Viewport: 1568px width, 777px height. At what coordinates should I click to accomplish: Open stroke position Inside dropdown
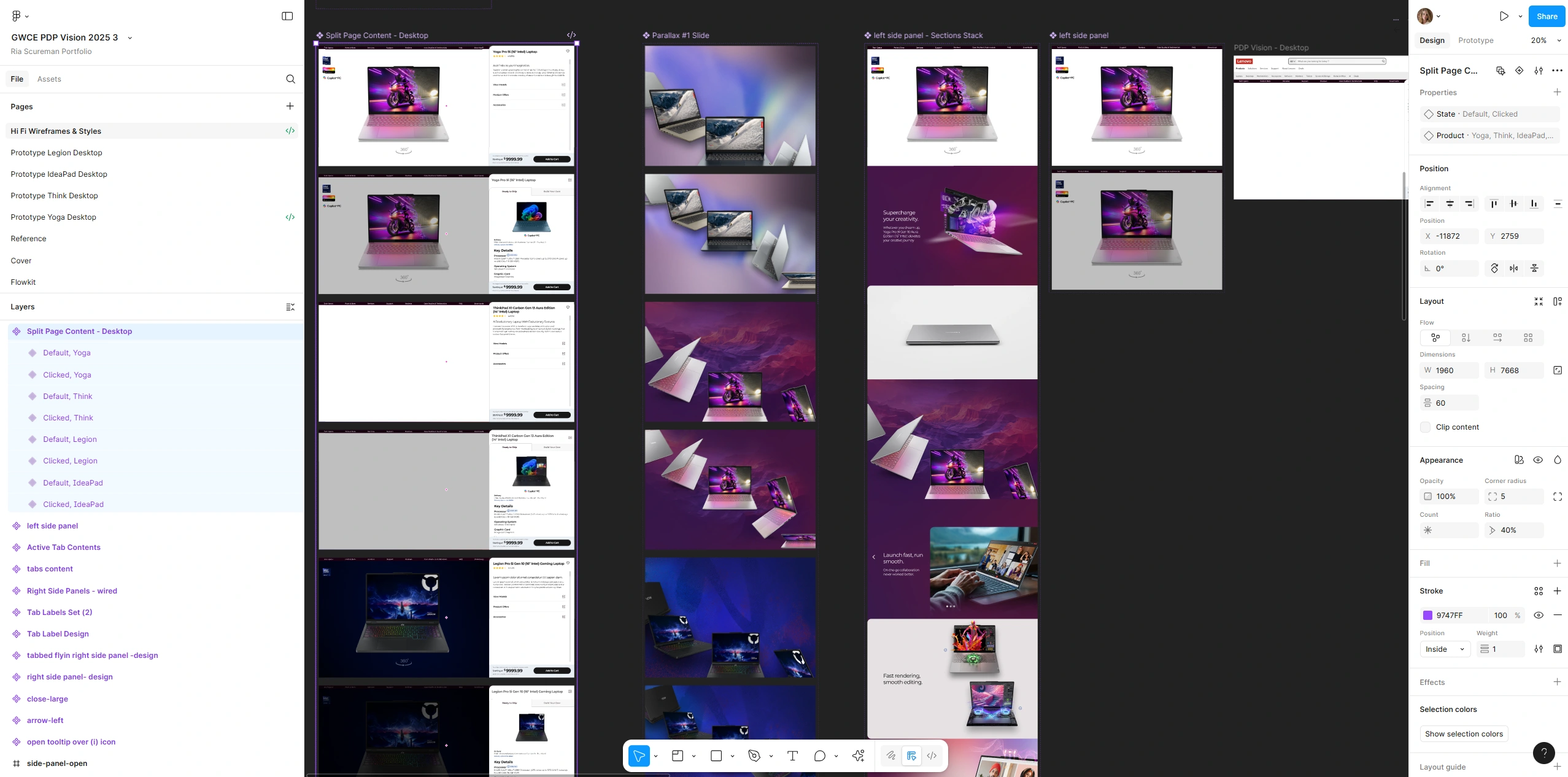pyautogui.click(x=1445, y=649)
